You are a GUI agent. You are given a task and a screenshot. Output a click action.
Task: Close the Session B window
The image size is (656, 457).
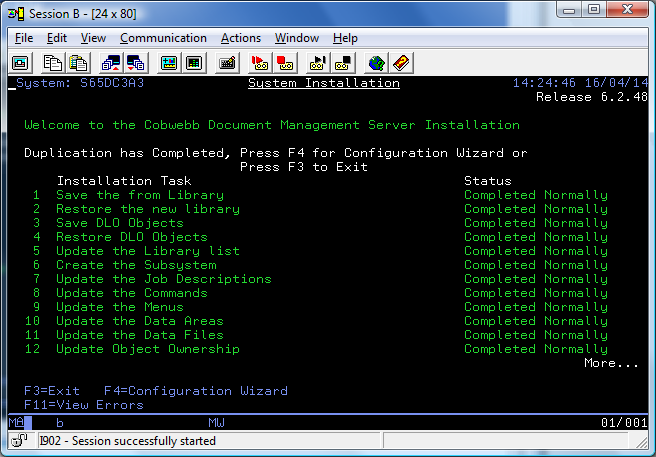pos(627,9)
